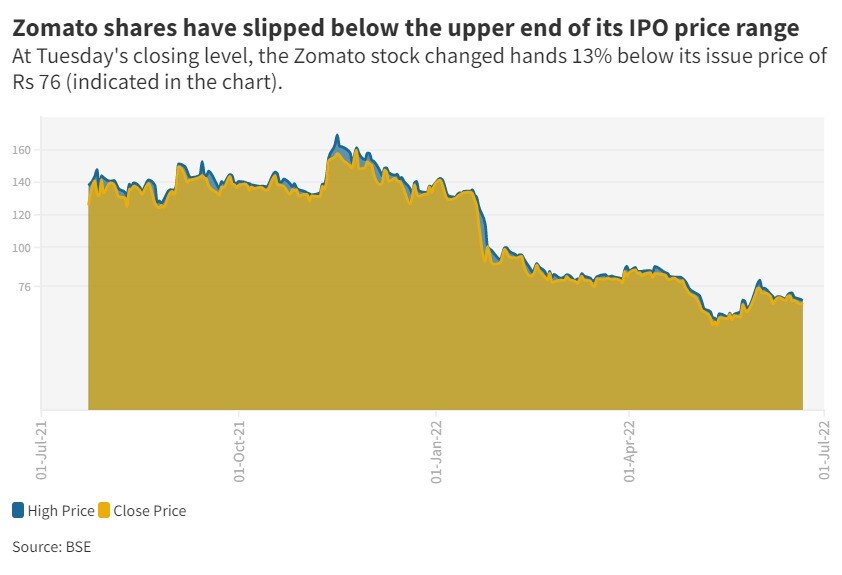The width and height of the screenshot is (842, 575).
Task: Click the blue High Price legend swatch
Action: coord(19,511)
